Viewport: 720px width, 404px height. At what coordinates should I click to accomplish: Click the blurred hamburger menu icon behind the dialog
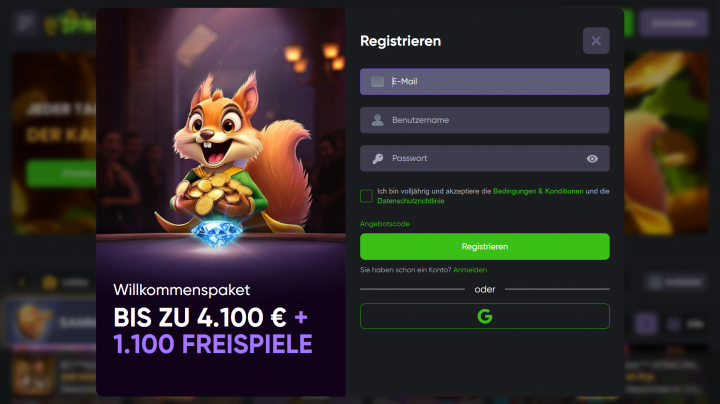[25, 22]
